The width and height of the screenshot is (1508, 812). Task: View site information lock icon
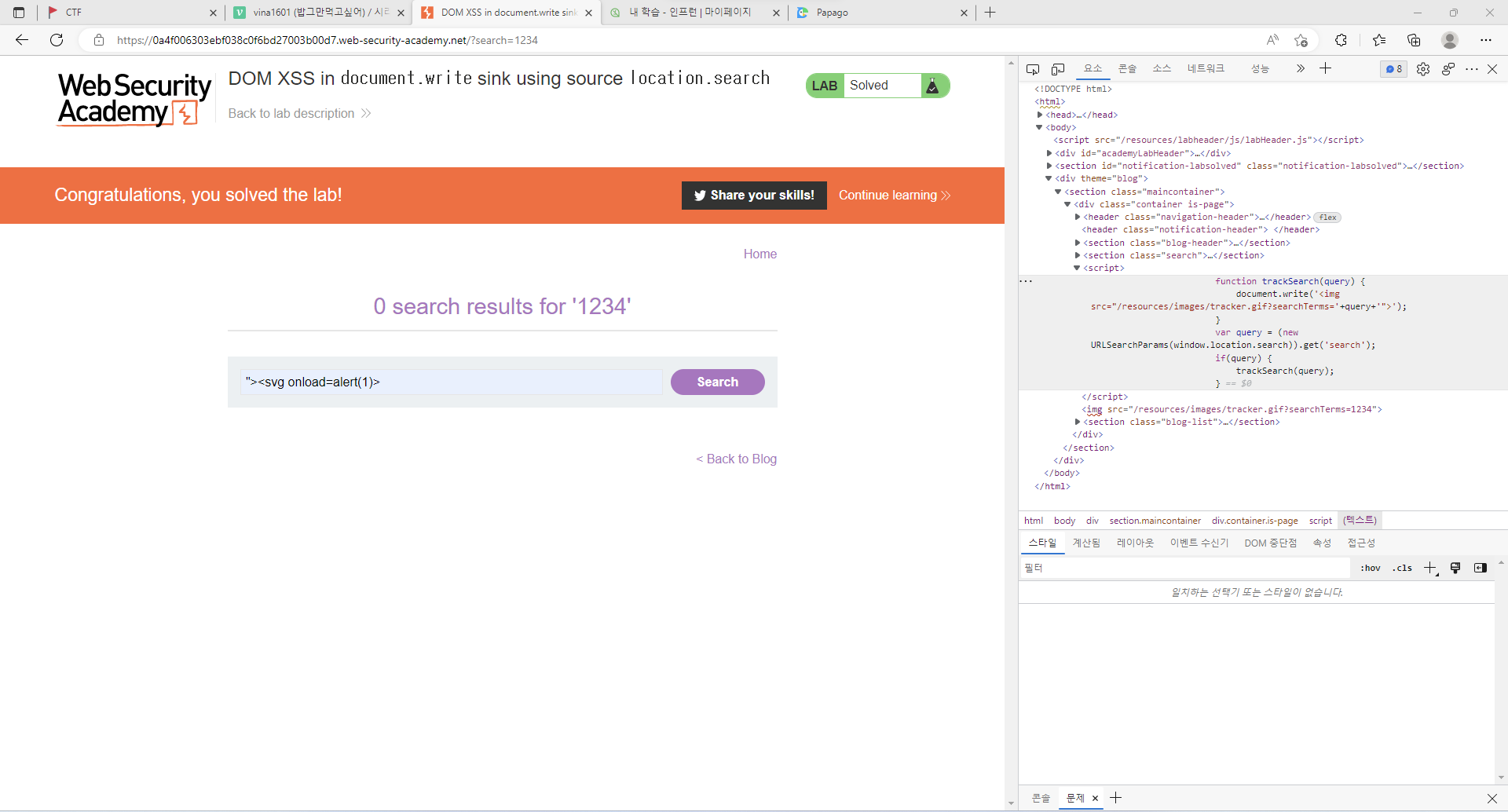coord(99,40)
